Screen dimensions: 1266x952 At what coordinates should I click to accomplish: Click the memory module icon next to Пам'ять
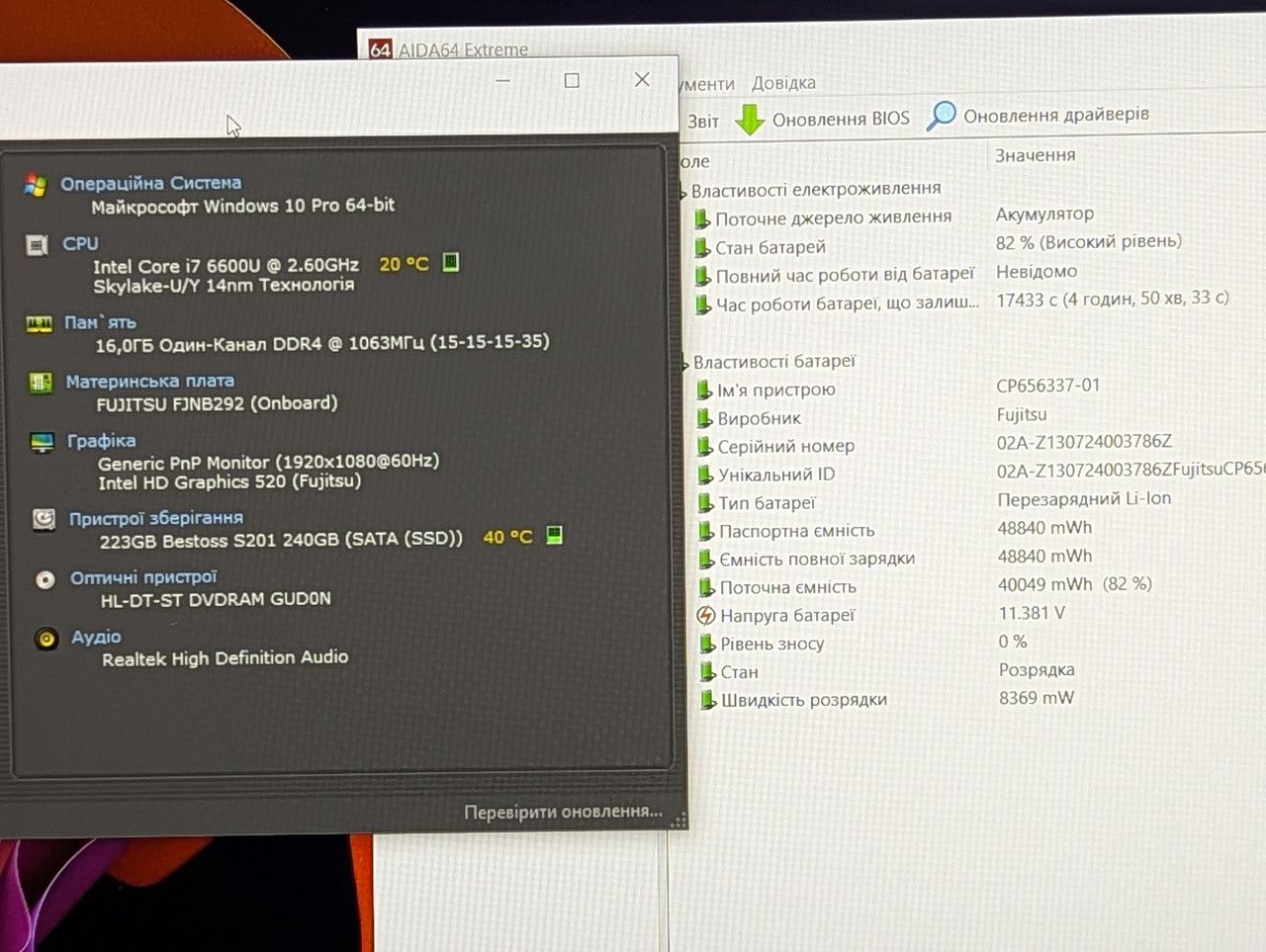(39, 323)
